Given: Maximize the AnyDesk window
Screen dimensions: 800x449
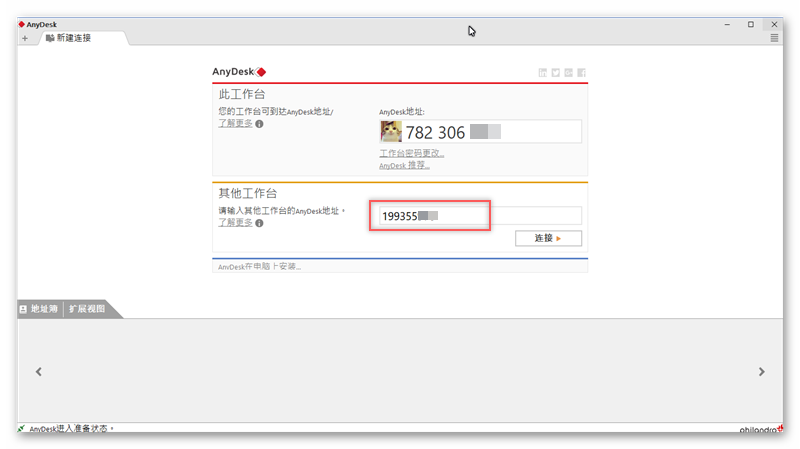Looking at the screenshot, I should 751,24.
